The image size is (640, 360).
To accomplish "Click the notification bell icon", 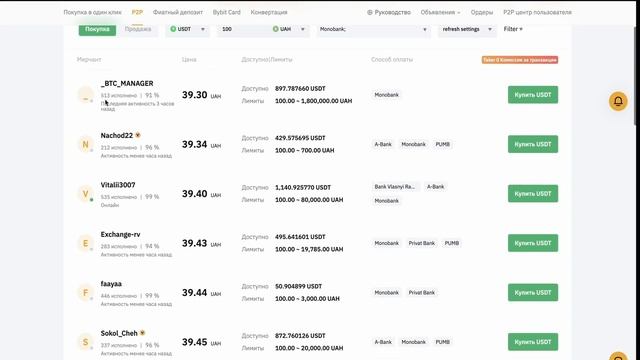I will click(618, 101).
